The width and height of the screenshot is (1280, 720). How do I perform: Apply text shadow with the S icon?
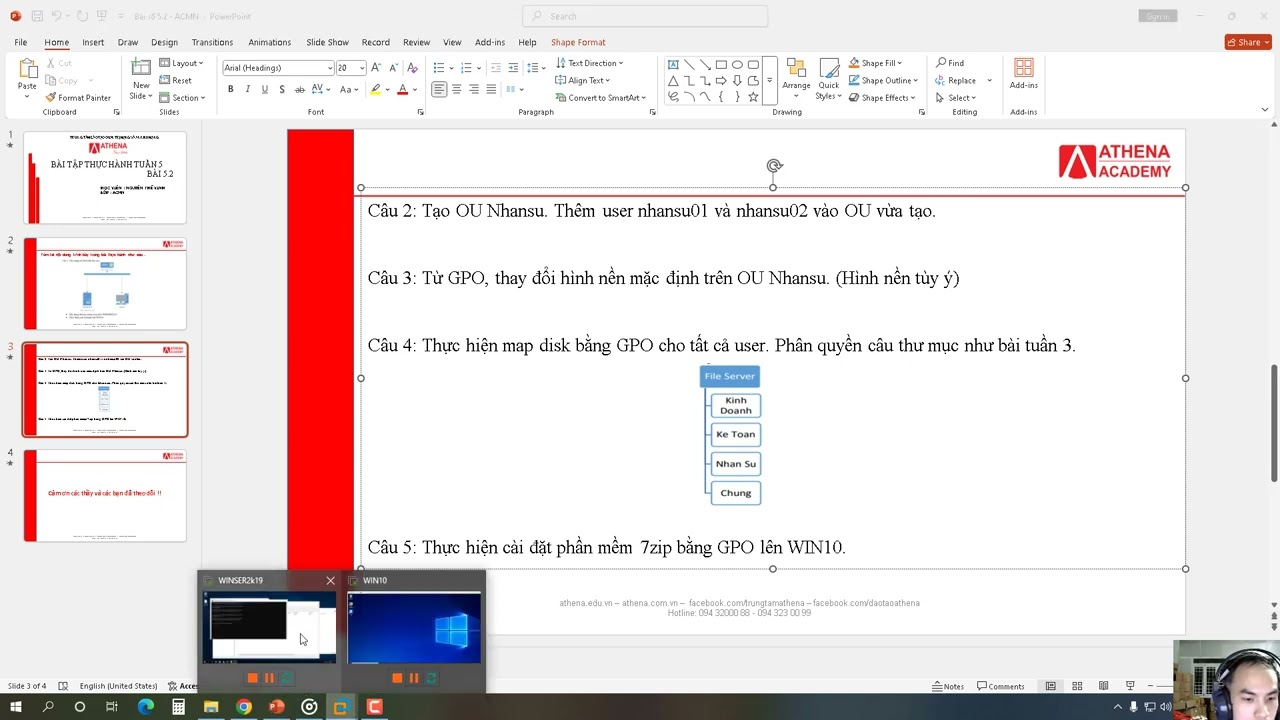coord(282,90)
